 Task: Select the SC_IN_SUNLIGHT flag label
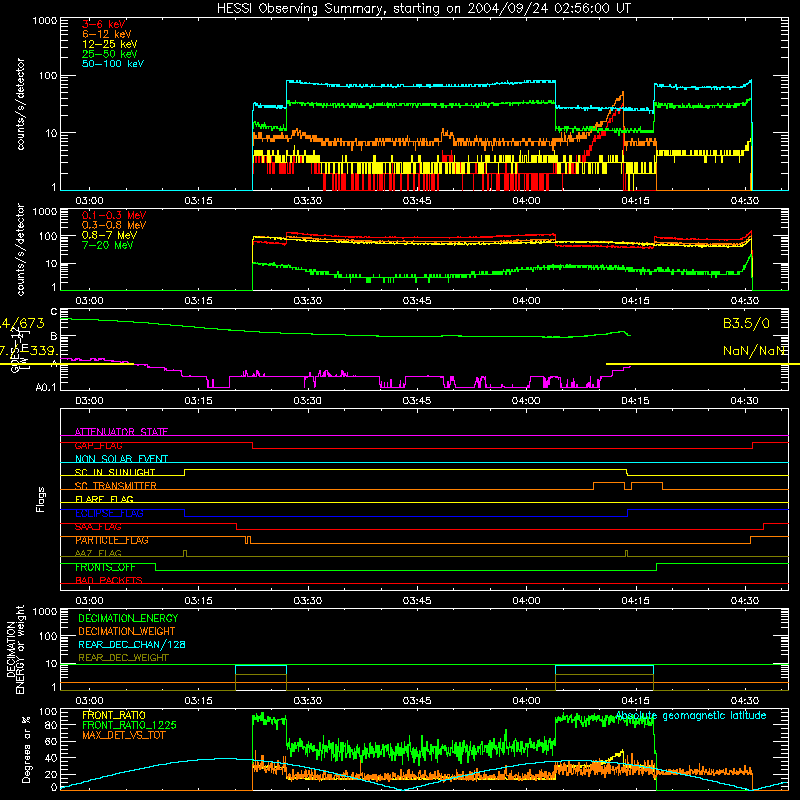115,472
